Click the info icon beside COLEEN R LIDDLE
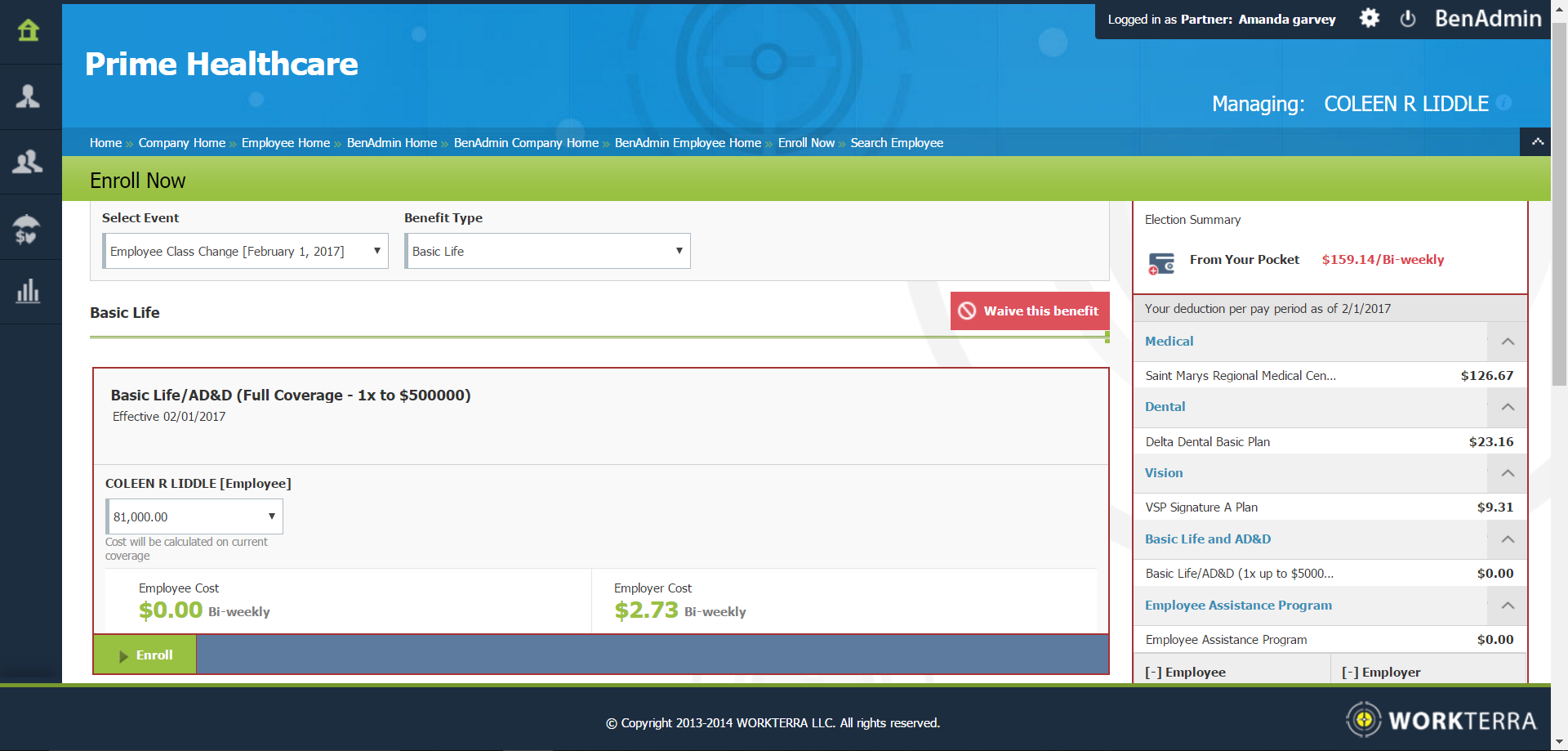Image resolution: width=1568 pixels, height=751 pixels. click(x=1504, y=102)
